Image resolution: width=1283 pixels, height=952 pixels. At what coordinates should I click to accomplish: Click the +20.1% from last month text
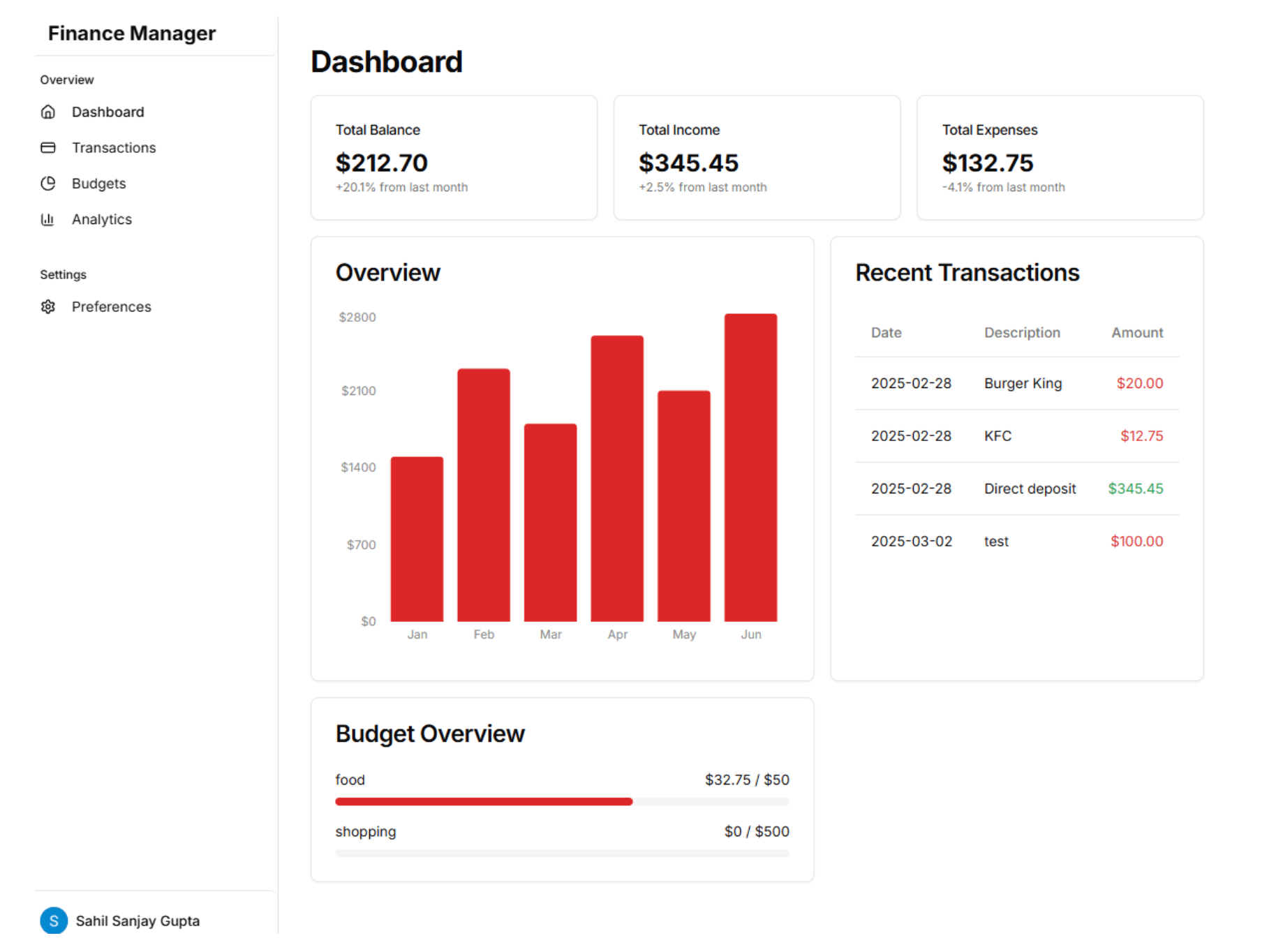[x=402, y=187]
